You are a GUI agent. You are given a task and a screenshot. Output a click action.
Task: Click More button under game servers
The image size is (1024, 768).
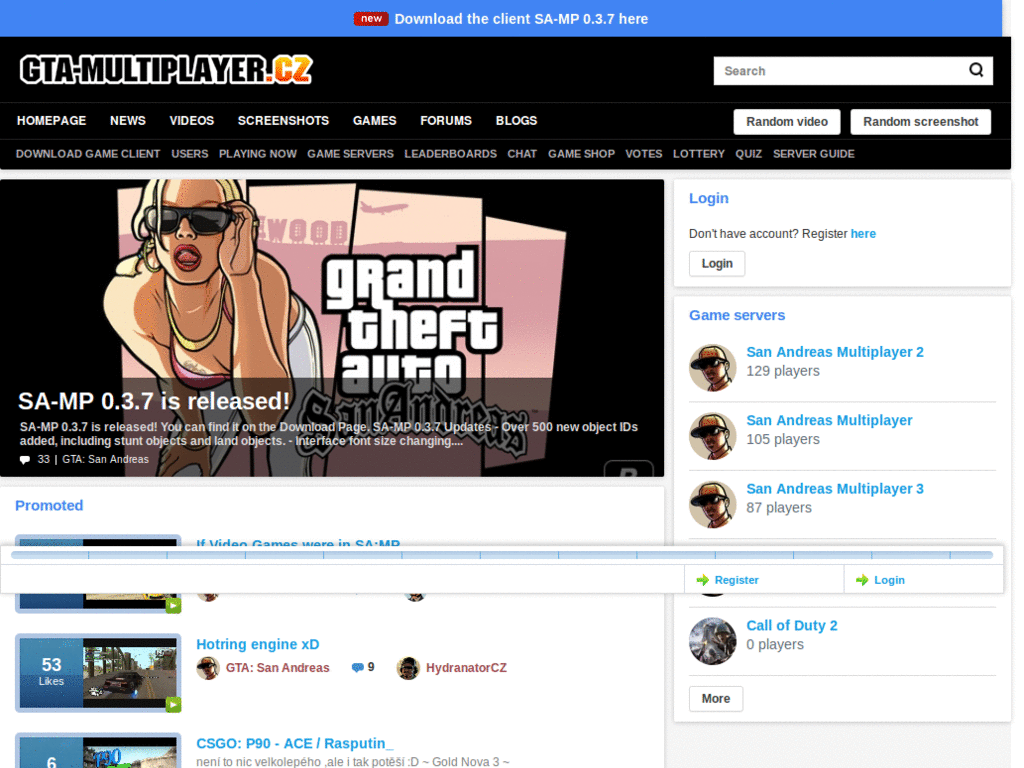716,699
